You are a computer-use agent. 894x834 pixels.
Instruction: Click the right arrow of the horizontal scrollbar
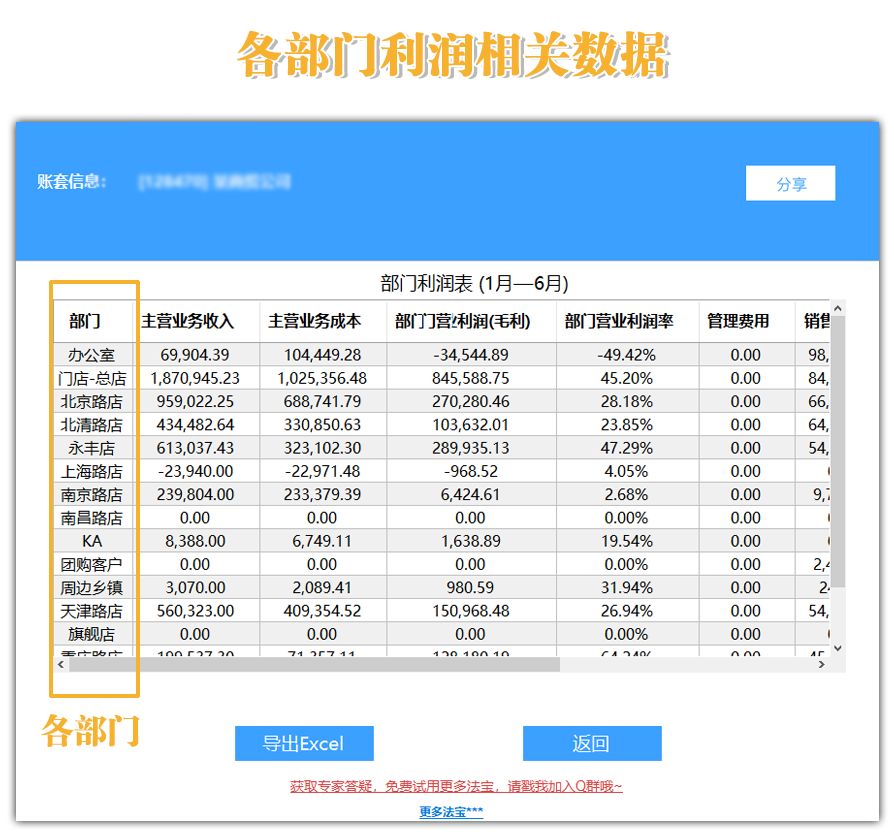coord(824,663)
